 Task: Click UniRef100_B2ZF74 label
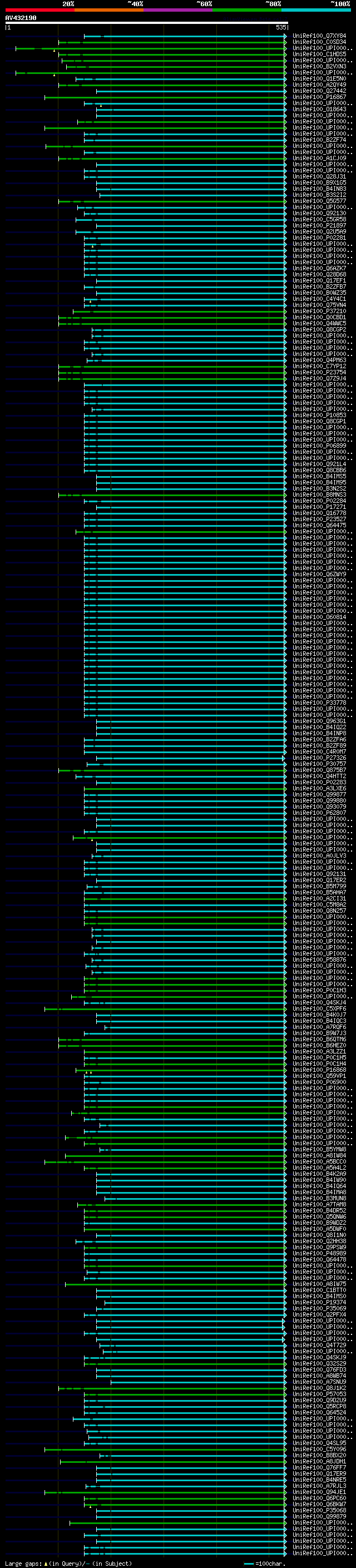pos(319,140)
